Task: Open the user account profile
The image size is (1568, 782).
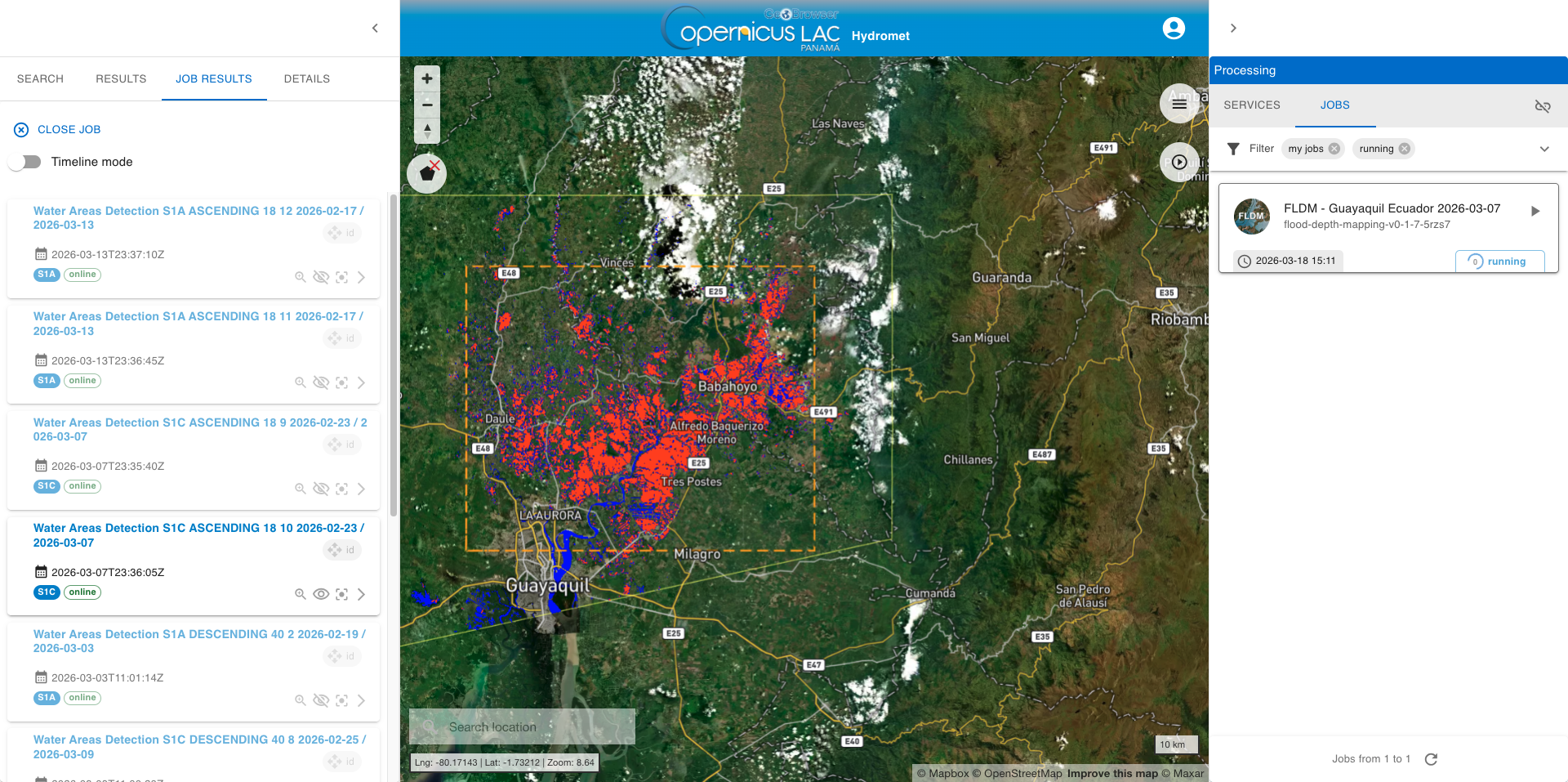Action: (x=1174, y=29)
